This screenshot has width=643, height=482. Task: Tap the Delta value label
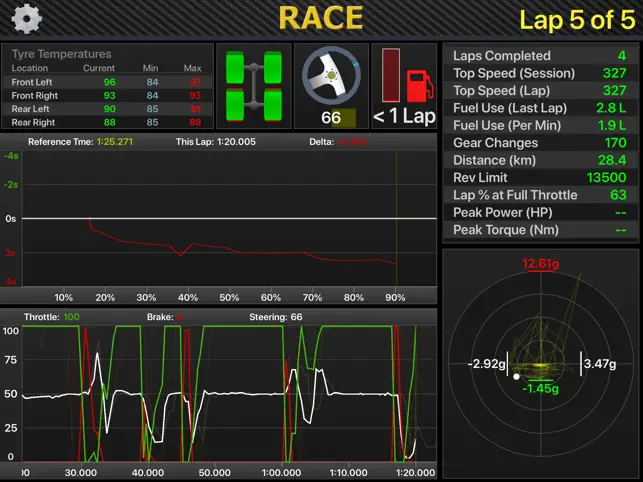[x=339, y=142]
